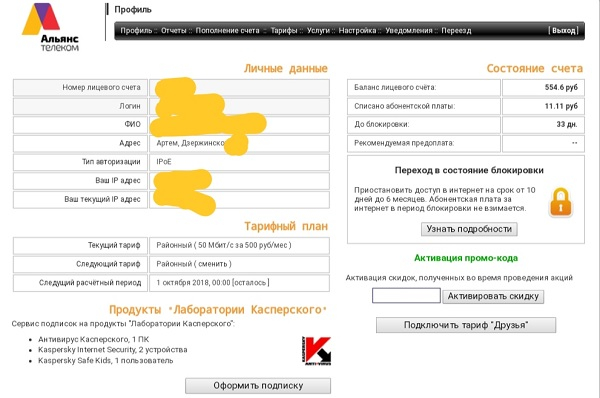Click Kaspersky Safe Kids list item

click(x=105, y=360)
